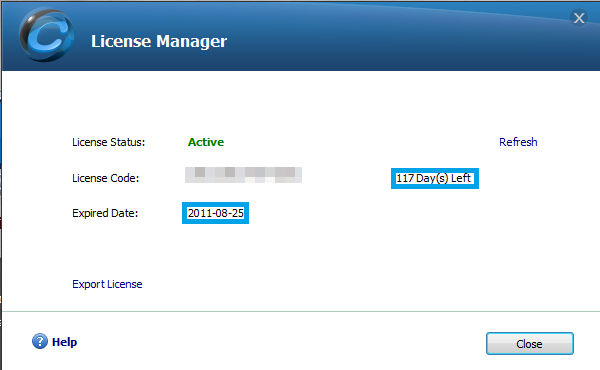Click the Active license status value

coord(206,142)
